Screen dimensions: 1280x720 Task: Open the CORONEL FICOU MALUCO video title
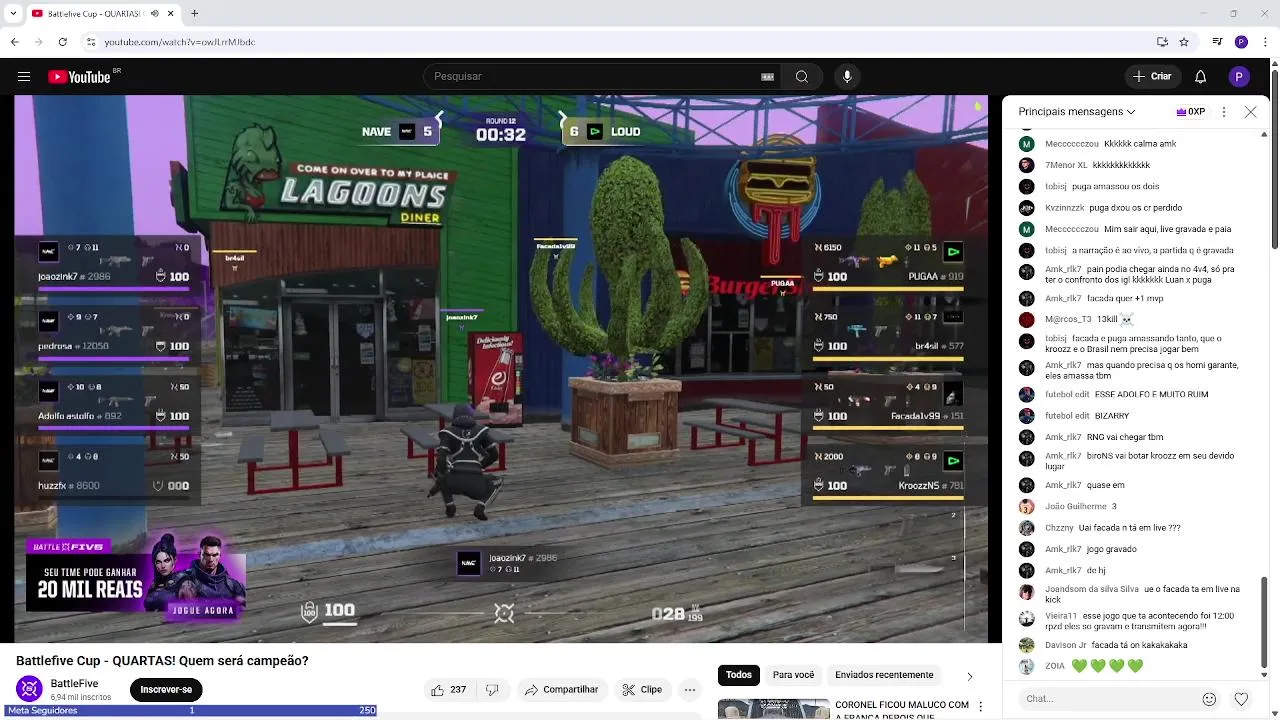click(902, 710)
